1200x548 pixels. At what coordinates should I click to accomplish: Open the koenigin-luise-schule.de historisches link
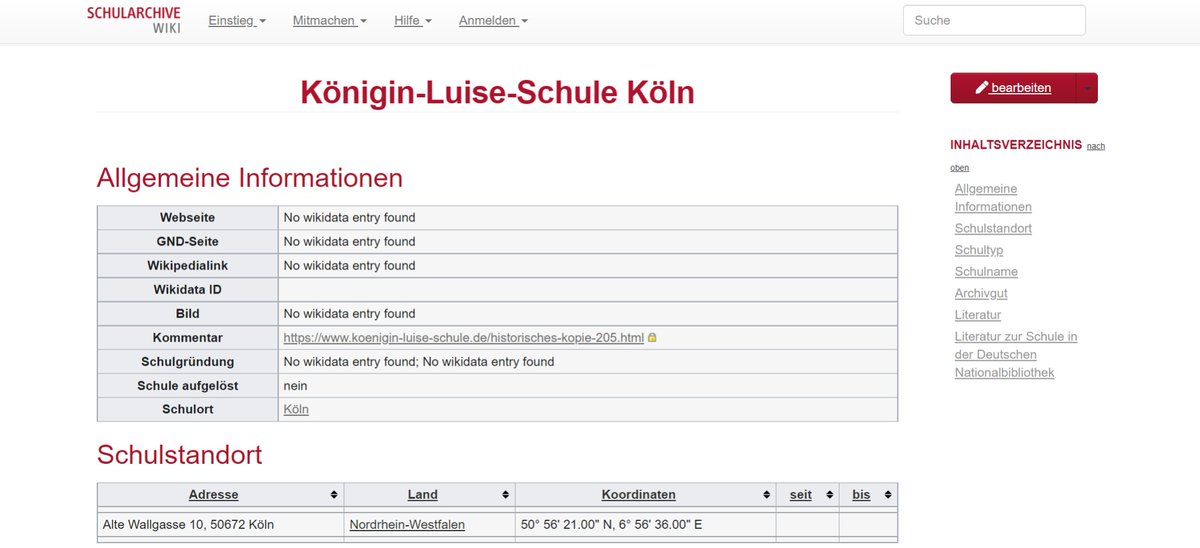[464, 338]
